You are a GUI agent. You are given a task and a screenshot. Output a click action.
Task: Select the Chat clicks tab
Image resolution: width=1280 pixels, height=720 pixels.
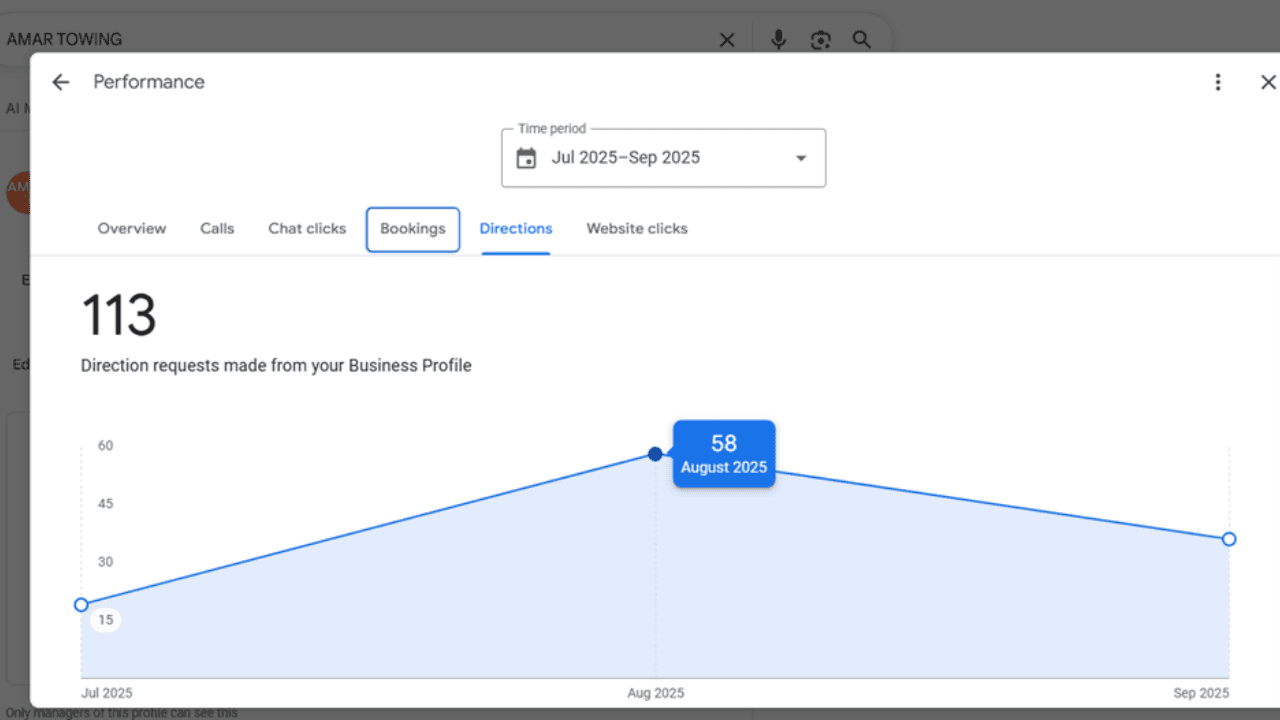click(307, 229)
